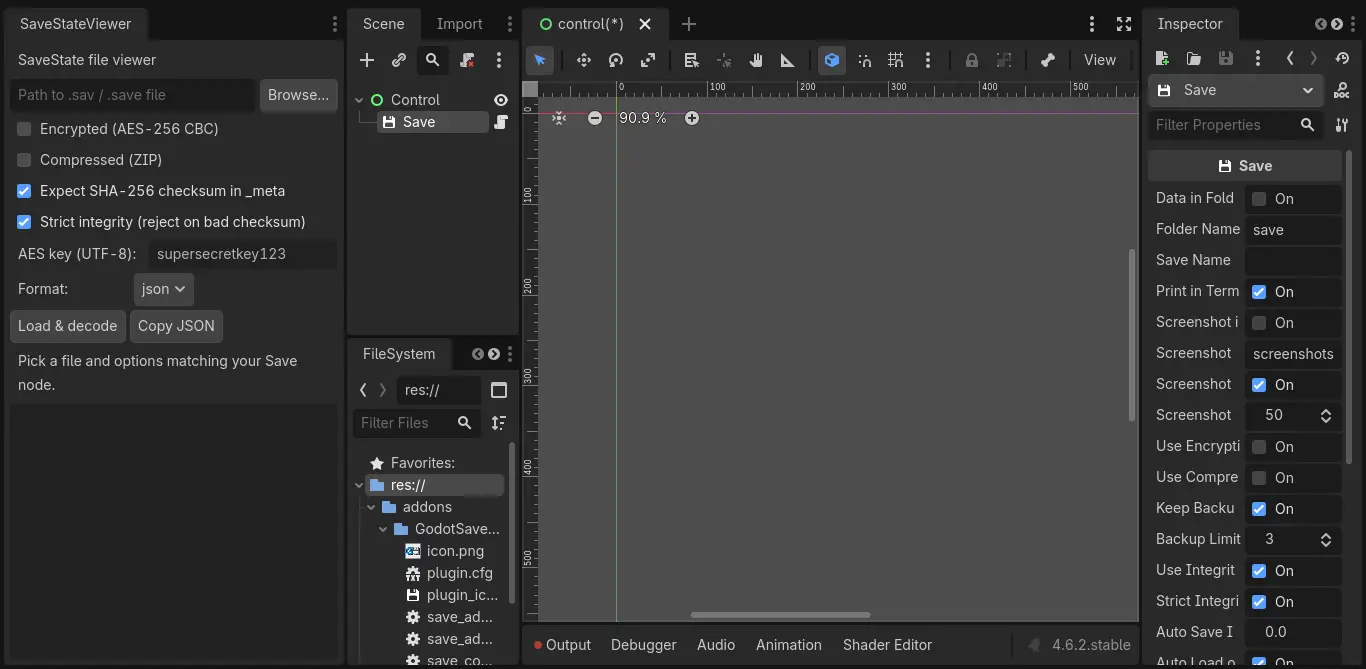Create a new resource in Inspector
The width and height of the screenshot is (1366, 669).
pyautogui.click(x=1162, y=59)
